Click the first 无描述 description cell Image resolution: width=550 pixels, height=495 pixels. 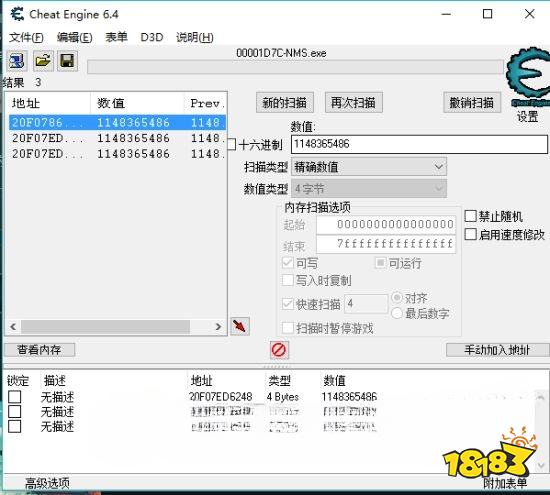[58, 397]
